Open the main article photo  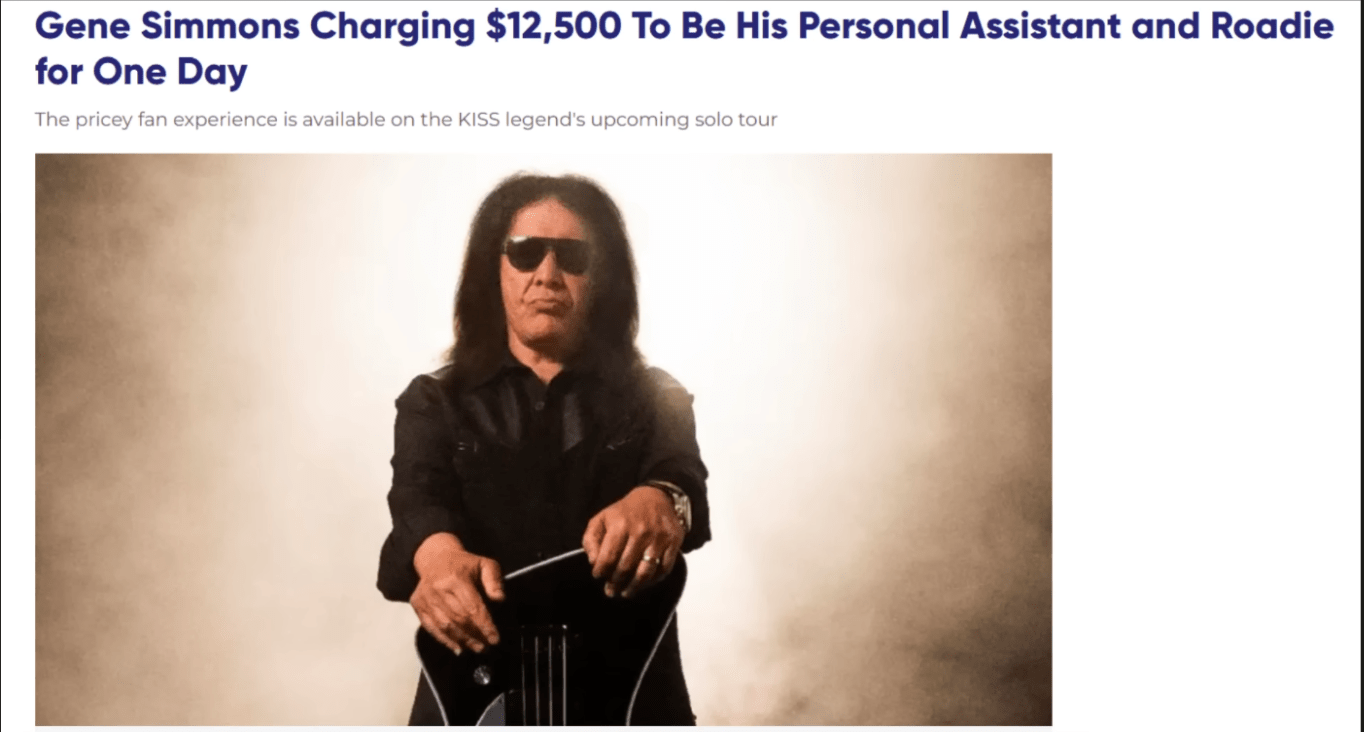[543, 439]
